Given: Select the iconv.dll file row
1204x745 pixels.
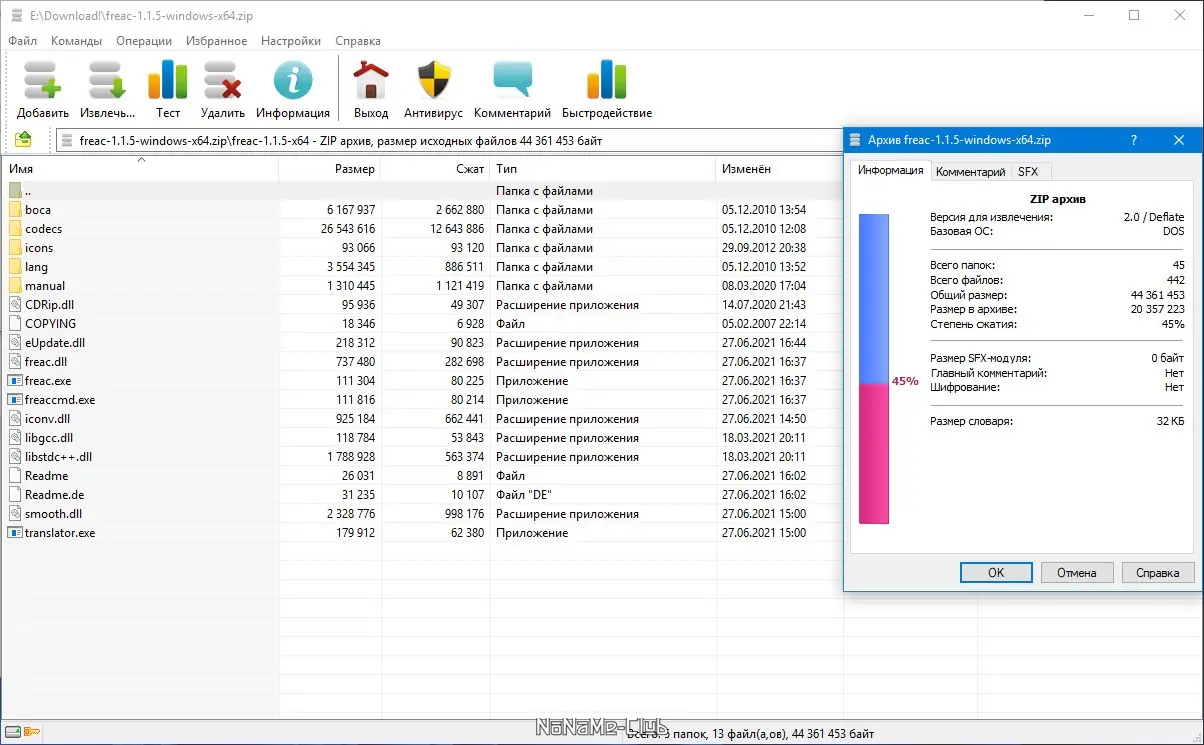Looking at the screenshot, I should coord(422,418).
